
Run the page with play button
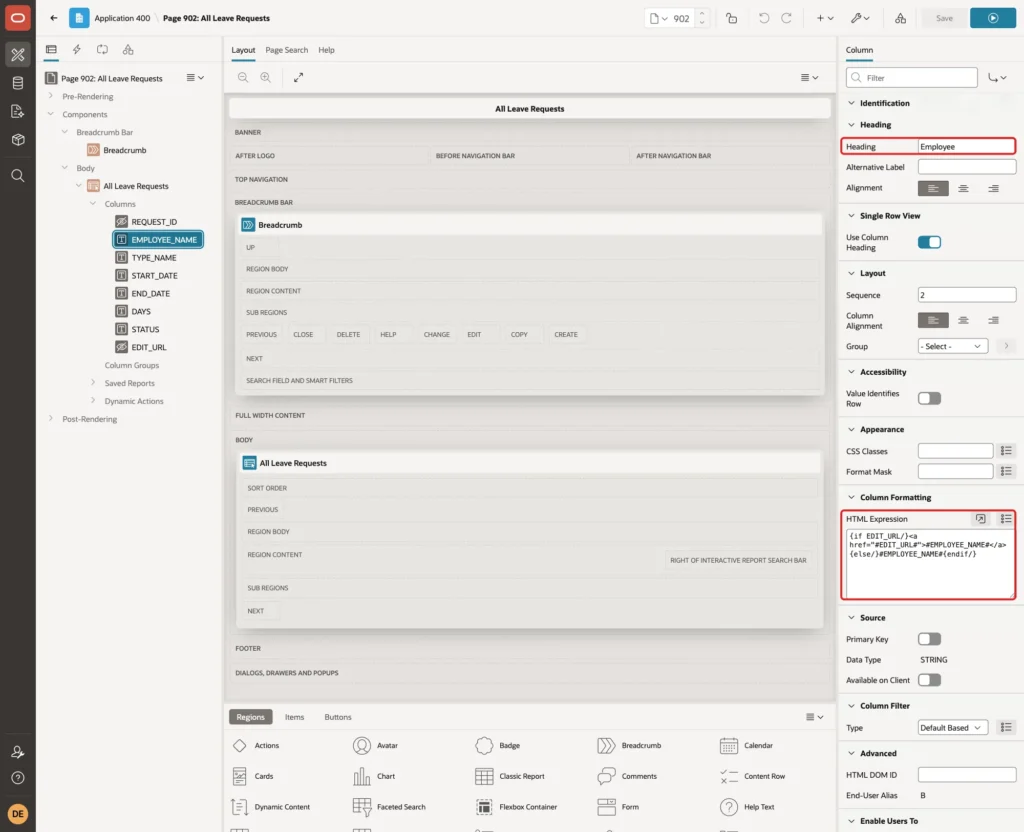click(993, 18)
